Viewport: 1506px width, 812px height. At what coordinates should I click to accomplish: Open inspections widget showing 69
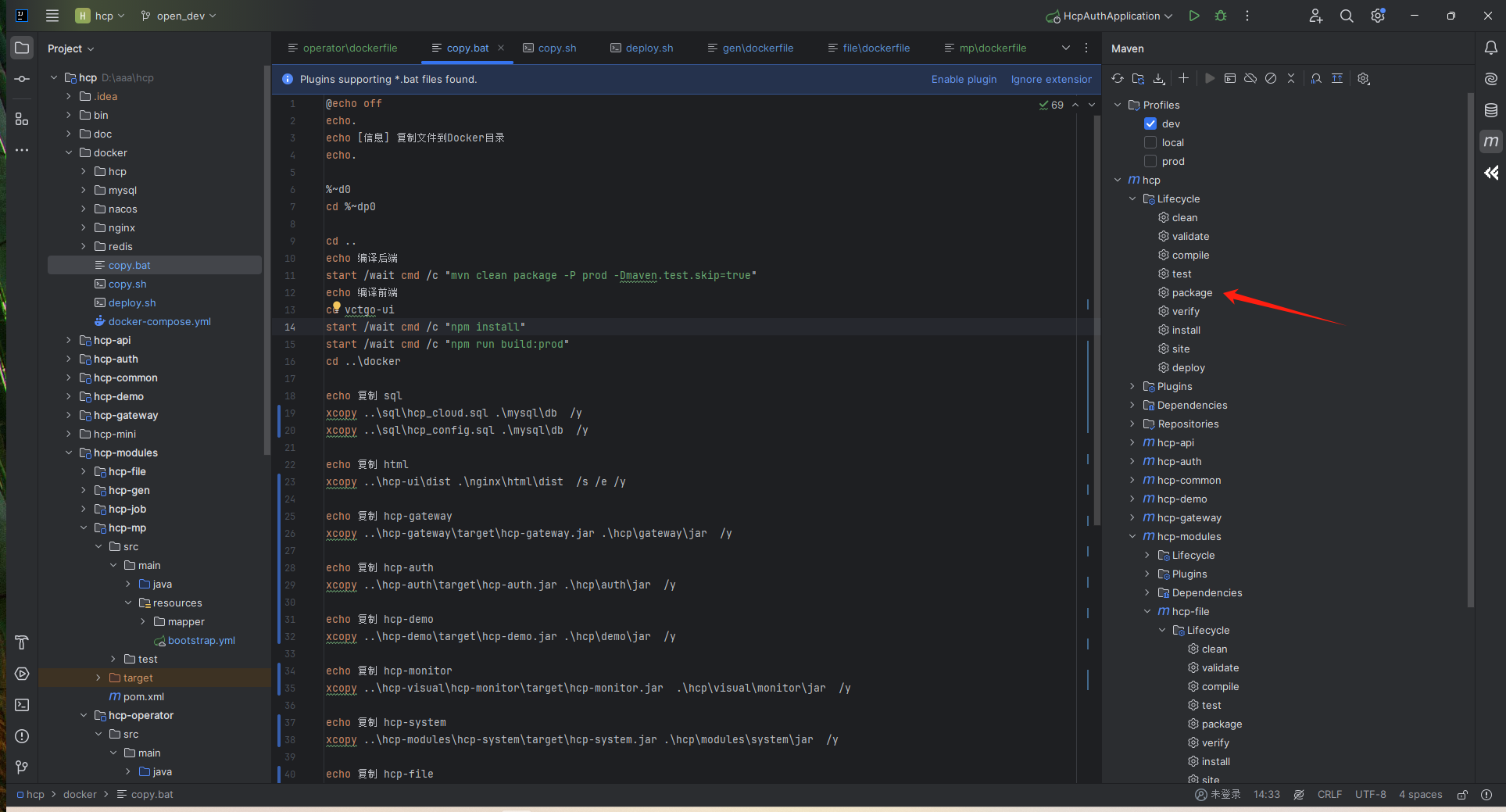[x=1051, y=105]
